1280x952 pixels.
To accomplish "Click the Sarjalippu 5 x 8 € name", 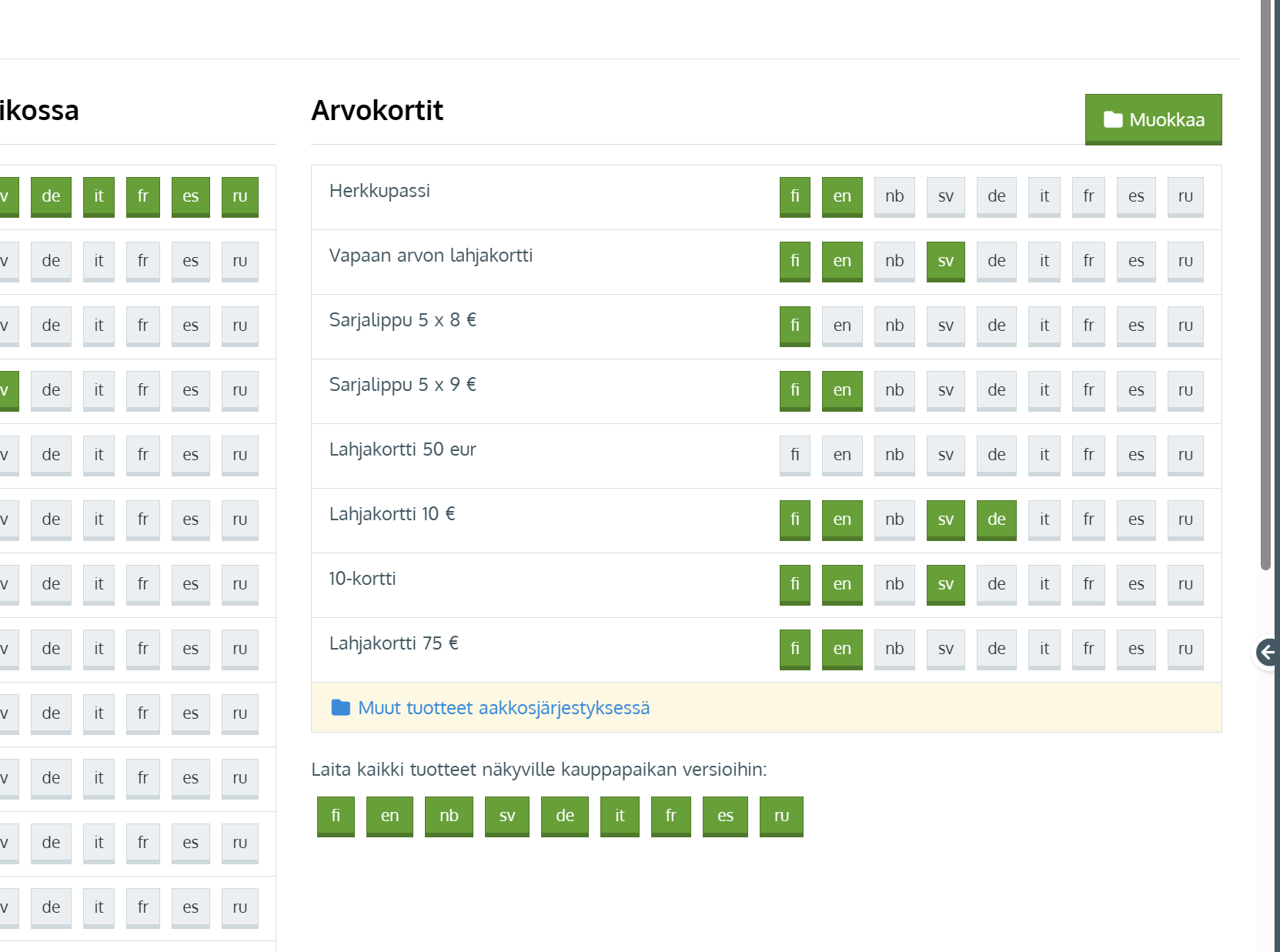I will (403, 320).
